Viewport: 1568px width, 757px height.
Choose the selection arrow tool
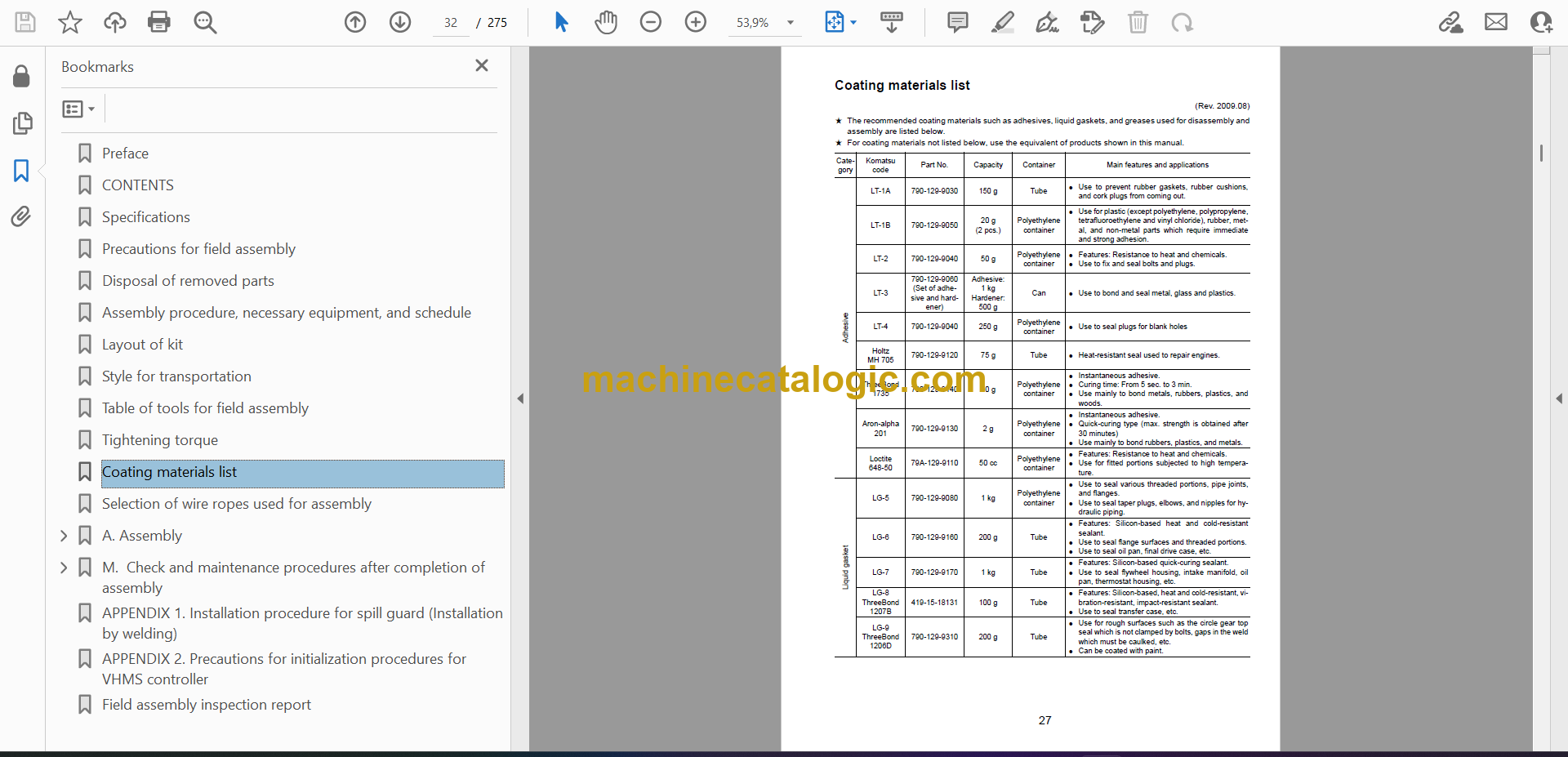tap(561, 22)
